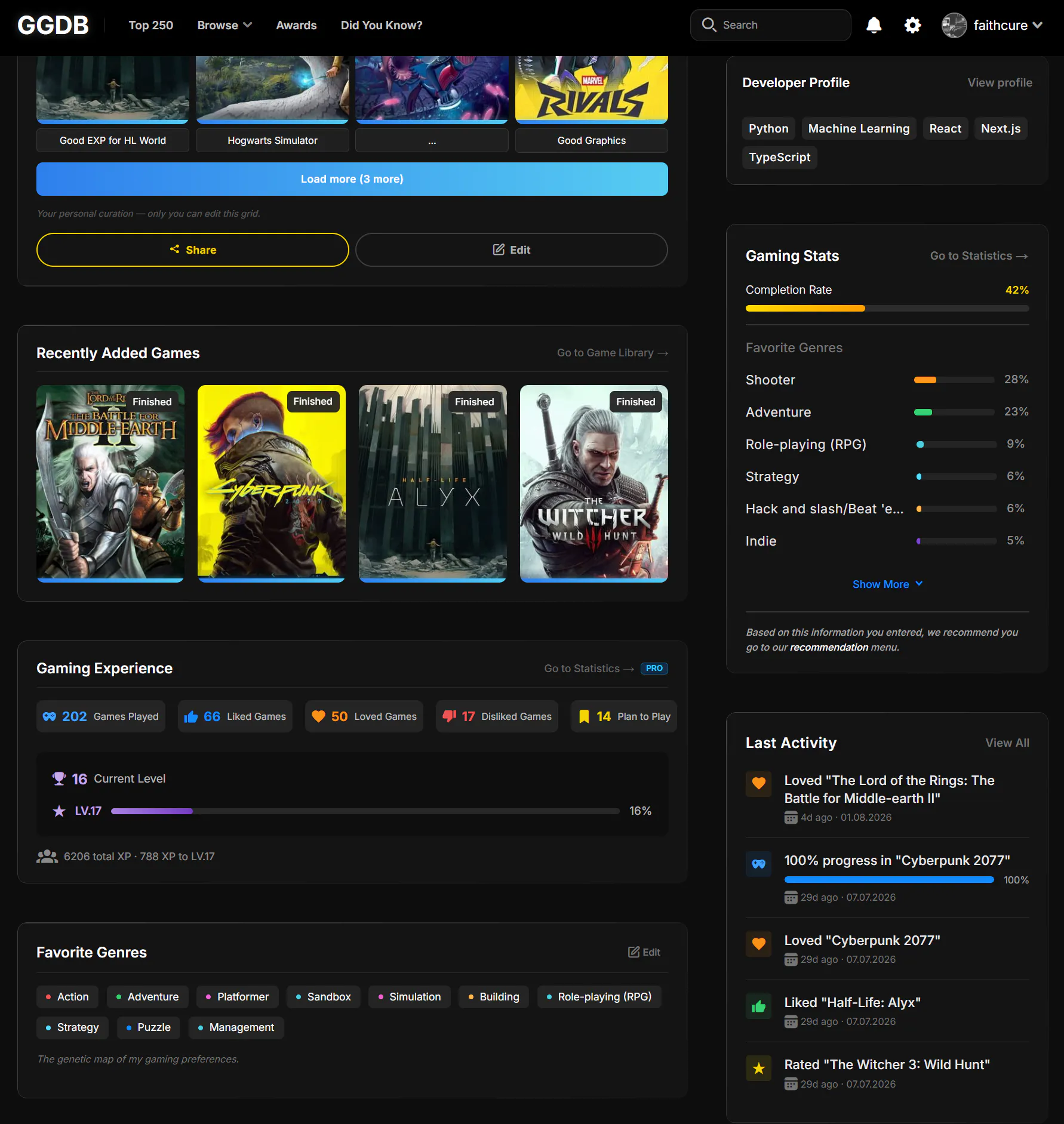Click View profile in Developer Profile

pyautogui.click(x=1000, y=82)
